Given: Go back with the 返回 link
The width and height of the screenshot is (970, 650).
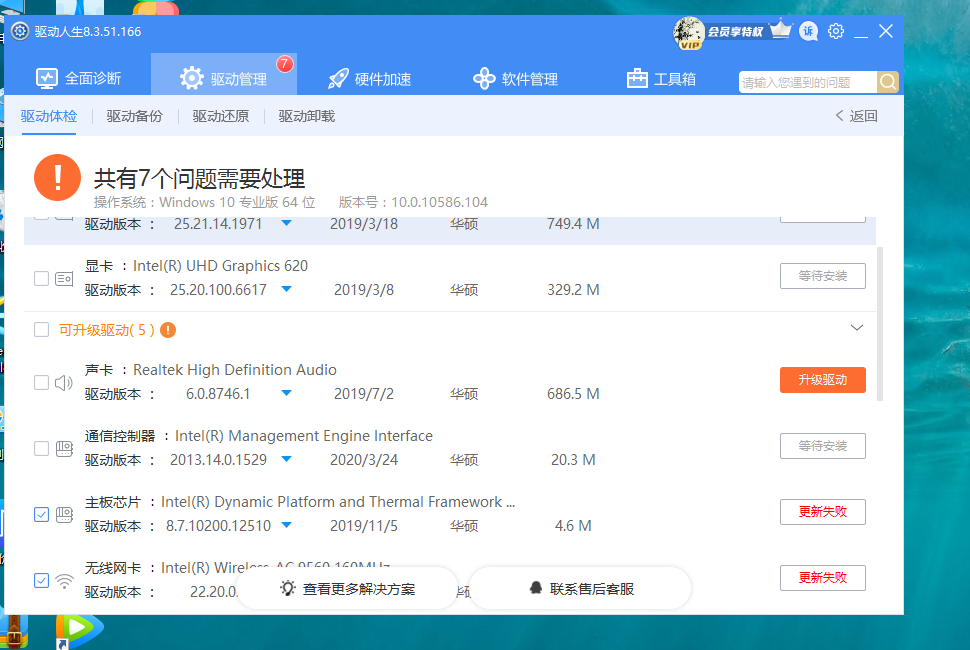Looking at the screenshot, I should (x=857, y=116).
